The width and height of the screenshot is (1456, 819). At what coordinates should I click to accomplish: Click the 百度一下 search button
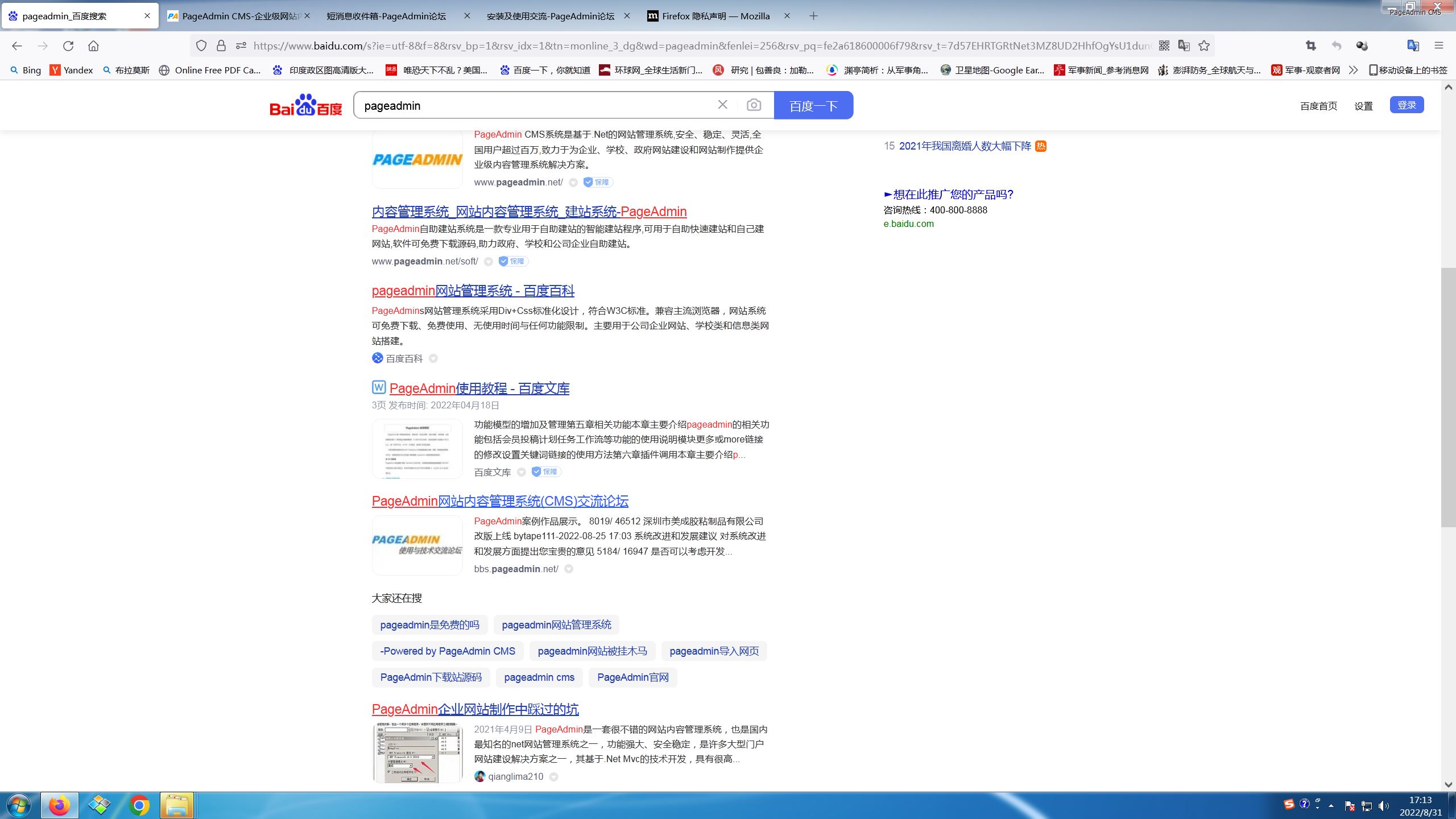tap(813, 105)
